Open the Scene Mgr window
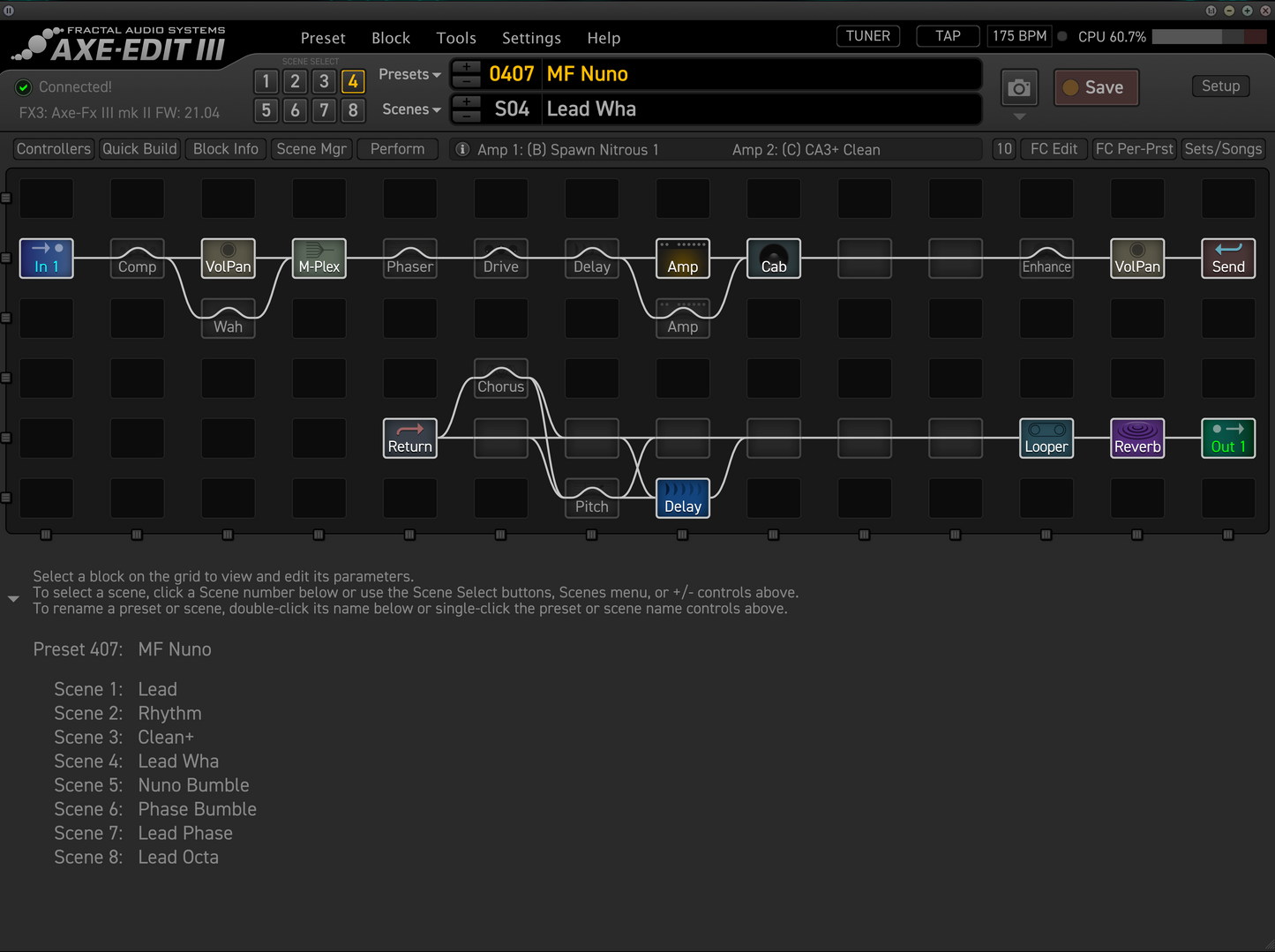Image resolution: width=1275 pixels, height=952 pixels. [x=311, y=148]
